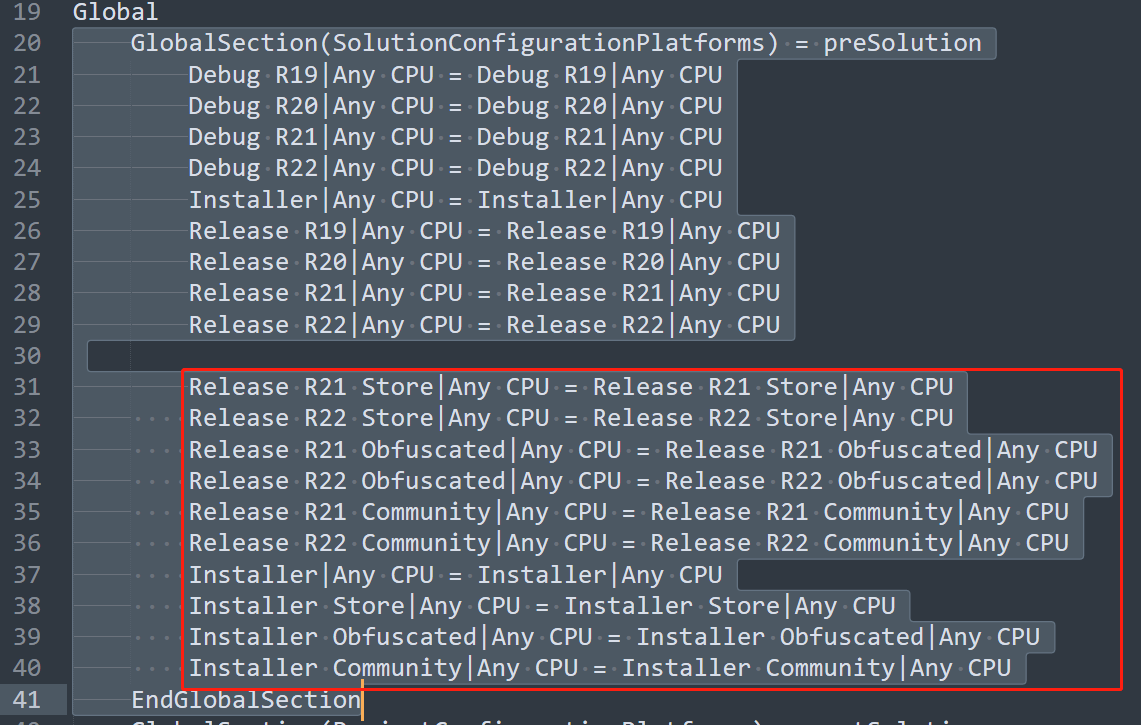Click the GlobalSection(SolutionConfigurationPlatforms) text

448,43
